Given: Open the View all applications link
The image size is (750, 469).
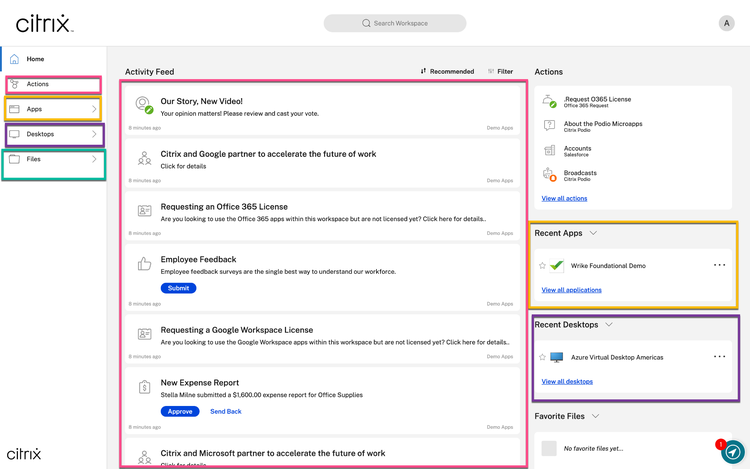Looking at the screenshot, I should (571, 290).
